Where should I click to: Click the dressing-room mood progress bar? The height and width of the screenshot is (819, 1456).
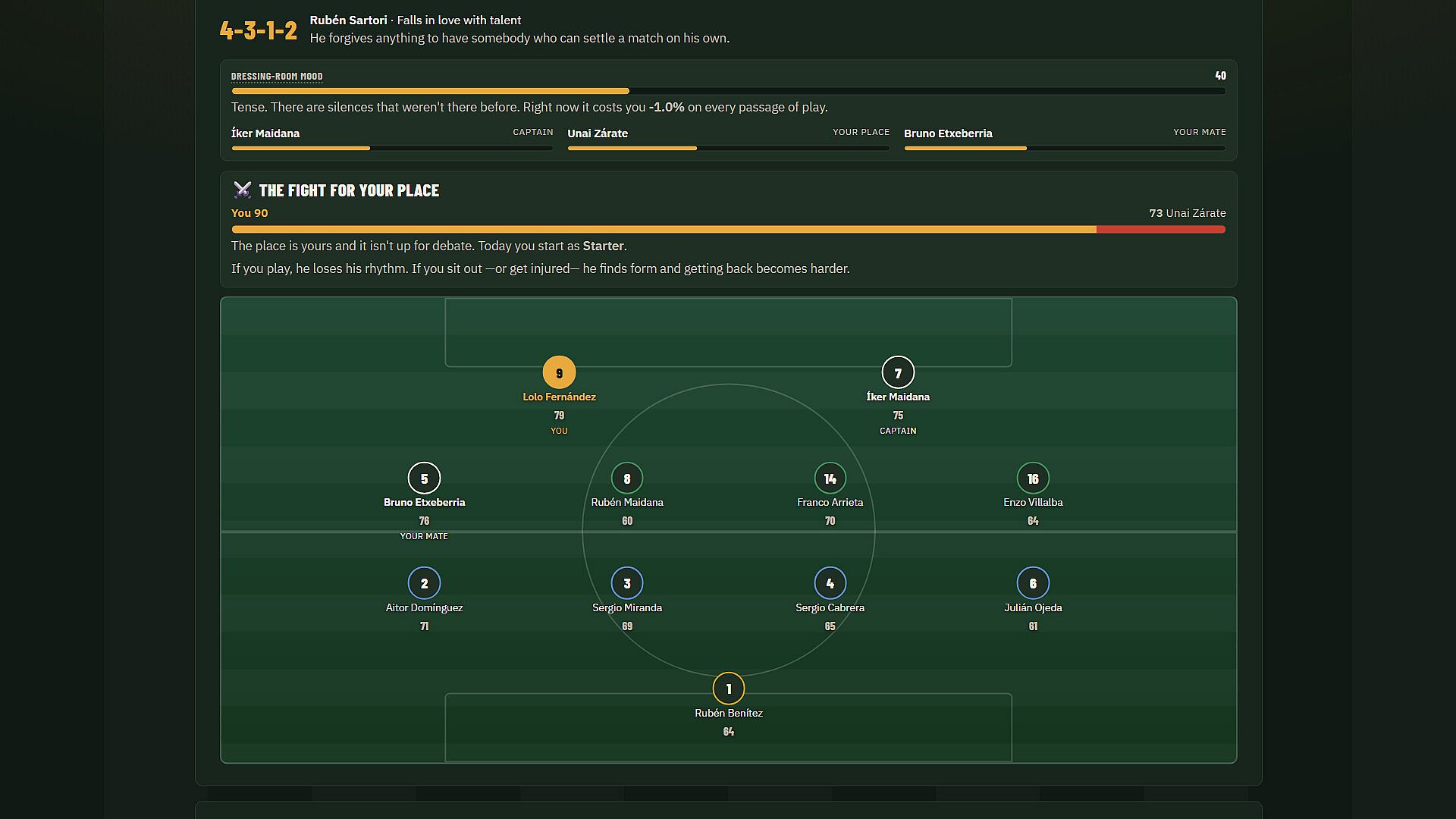click(728, 91)
